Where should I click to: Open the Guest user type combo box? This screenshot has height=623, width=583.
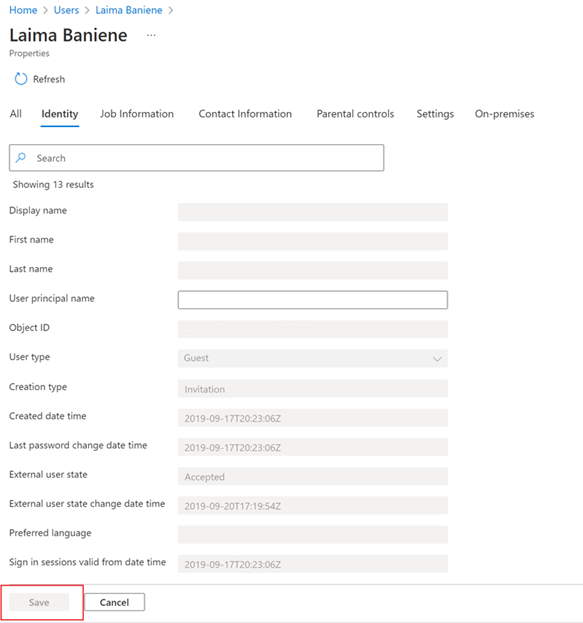(313, 358)
